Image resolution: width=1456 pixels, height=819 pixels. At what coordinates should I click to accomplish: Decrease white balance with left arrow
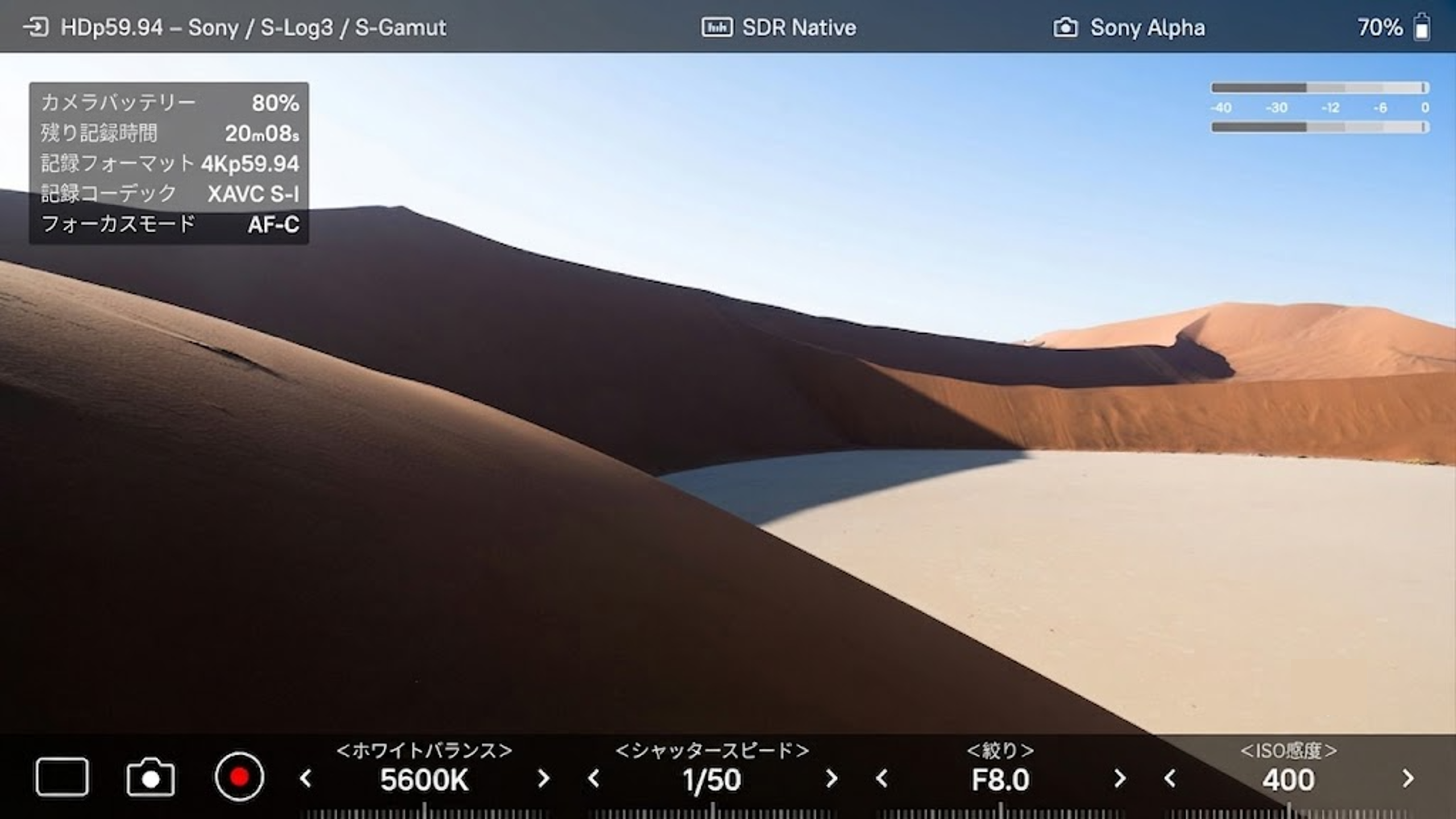coord(306,778)
